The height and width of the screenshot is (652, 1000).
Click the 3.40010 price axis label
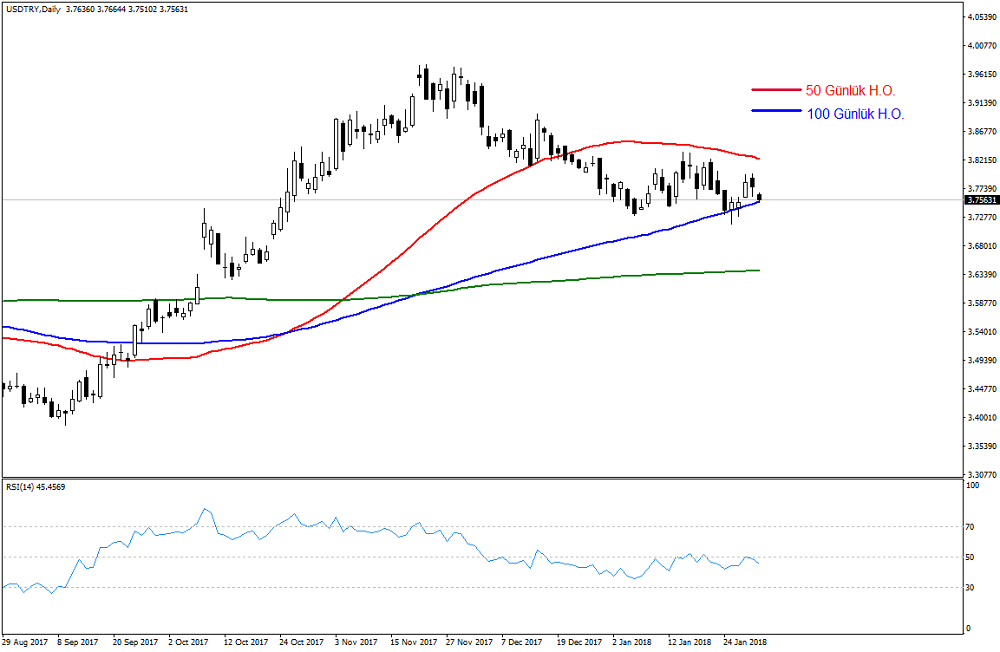[x=981, y=418]
